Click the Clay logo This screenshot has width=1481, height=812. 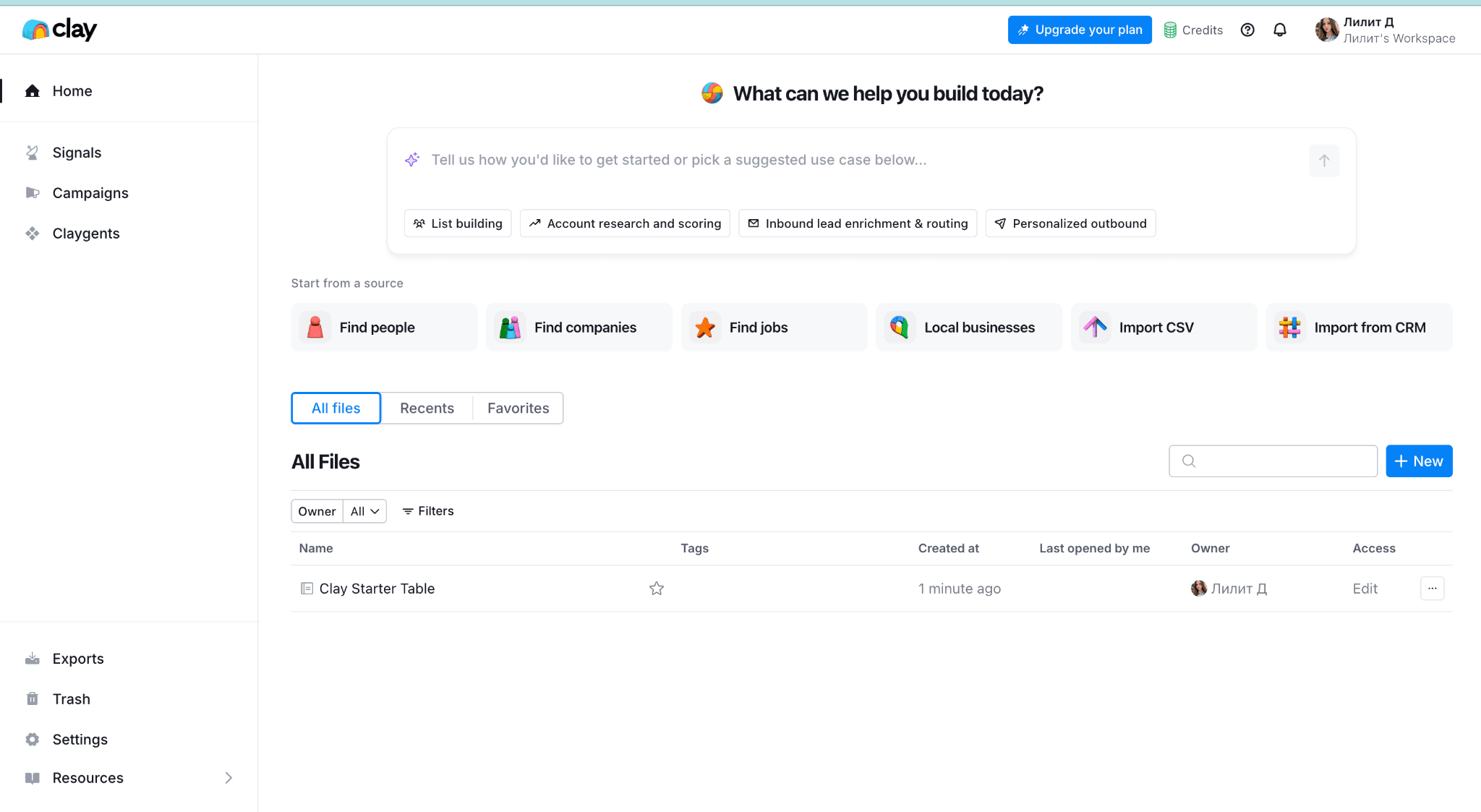click(59, 29)
